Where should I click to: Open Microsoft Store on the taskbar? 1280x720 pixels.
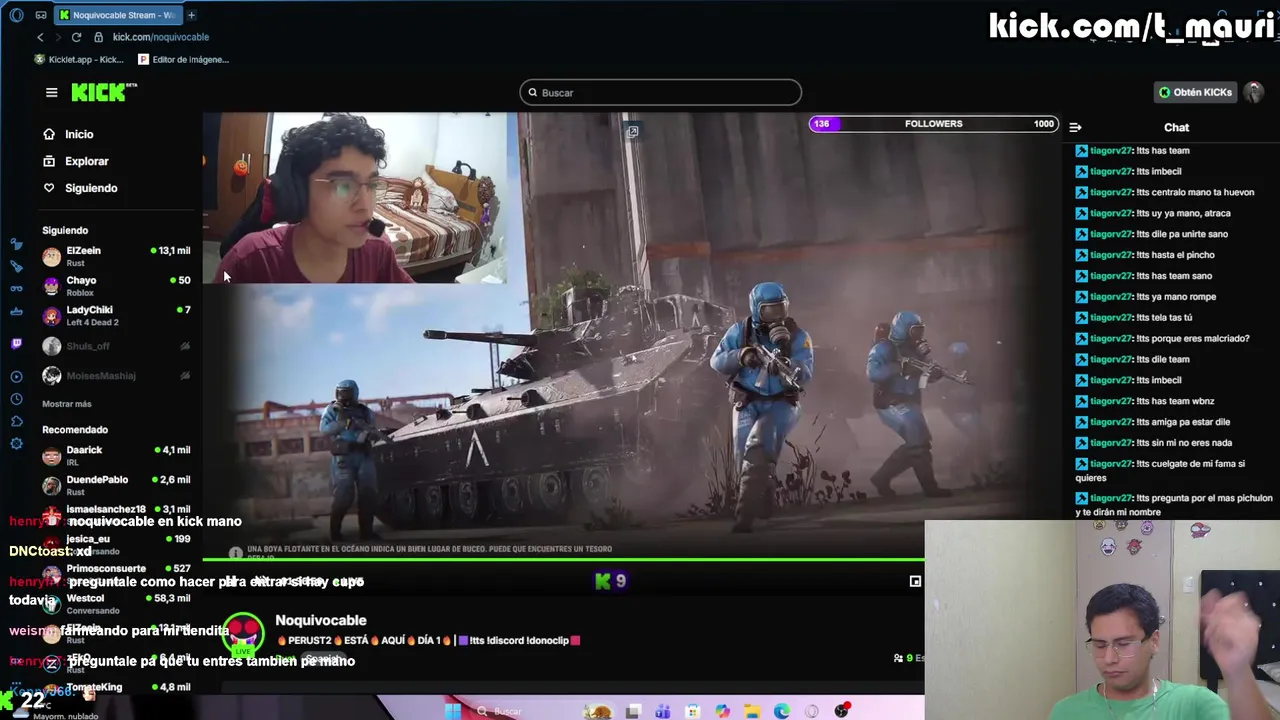(x=692, y=711)
